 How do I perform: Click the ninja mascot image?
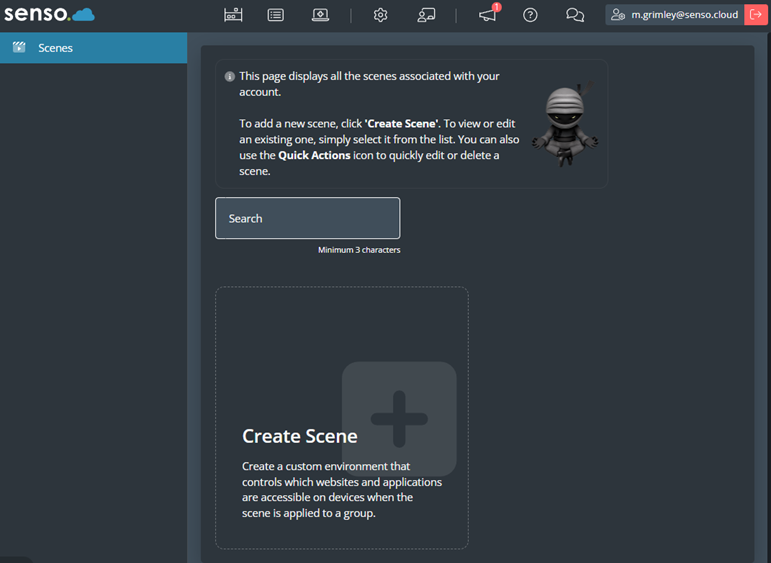[565, 125]
